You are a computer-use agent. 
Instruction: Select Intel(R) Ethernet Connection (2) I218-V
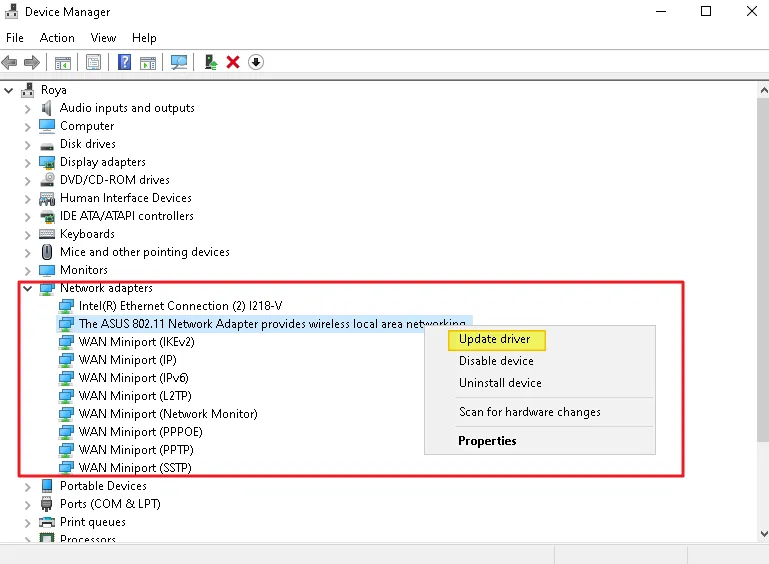tap(180, 306)
